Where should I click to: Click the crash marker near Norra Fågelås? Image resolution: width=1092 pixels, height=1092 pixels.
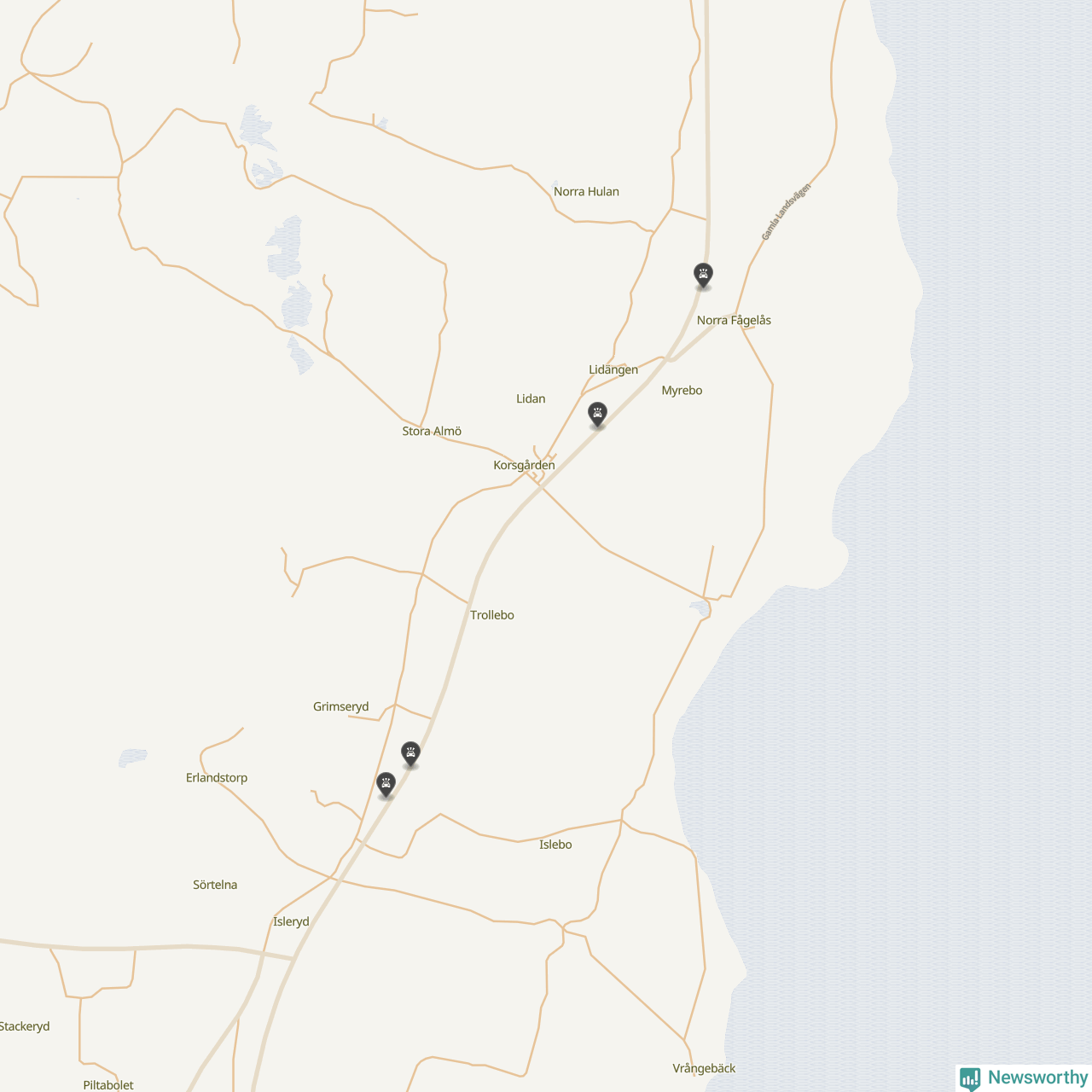click(x=702, y=276)
